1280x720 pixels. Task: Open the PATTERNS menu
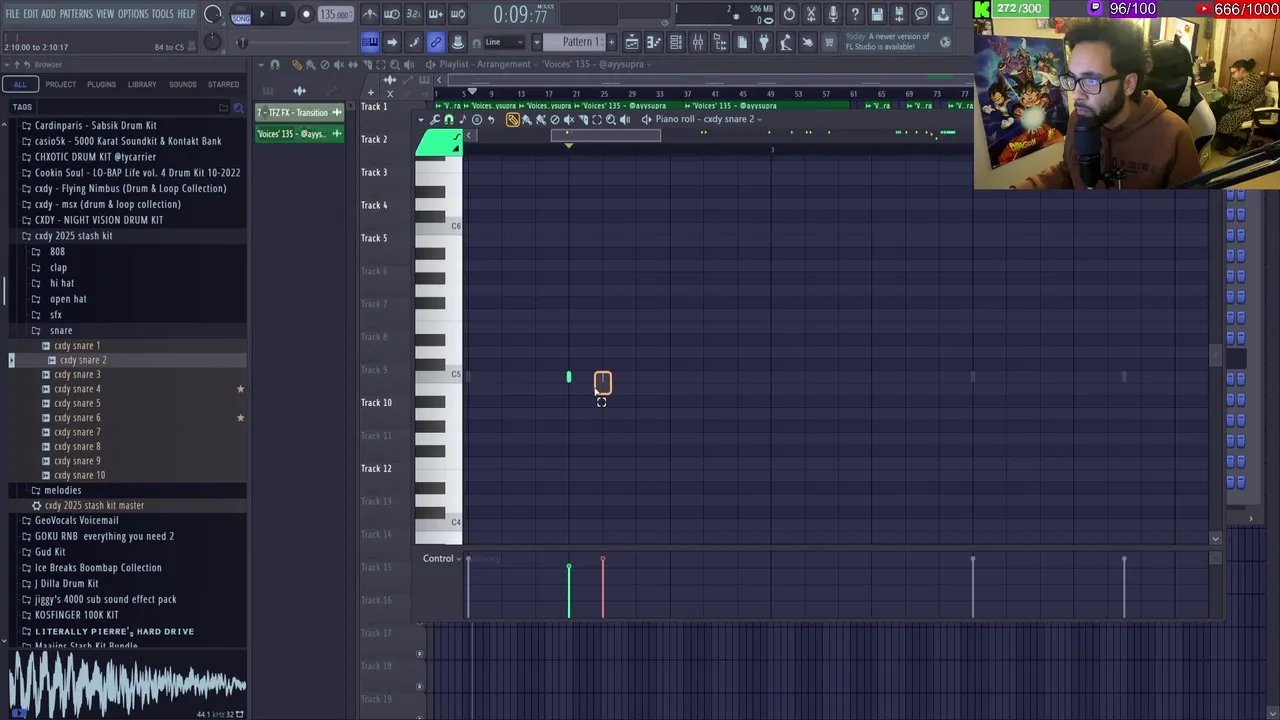point(76,14)
